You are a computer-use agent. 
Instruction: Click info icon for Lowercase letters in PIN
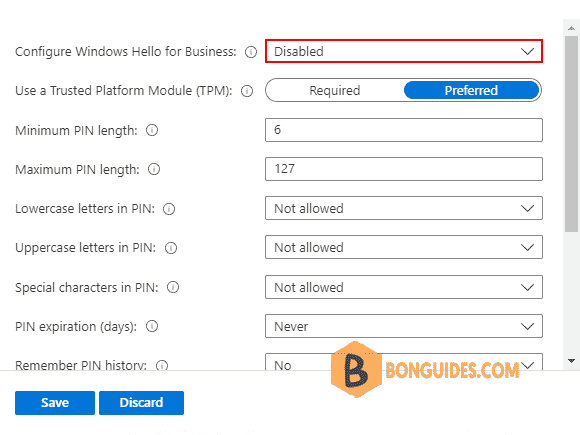(x=169, y=209)
